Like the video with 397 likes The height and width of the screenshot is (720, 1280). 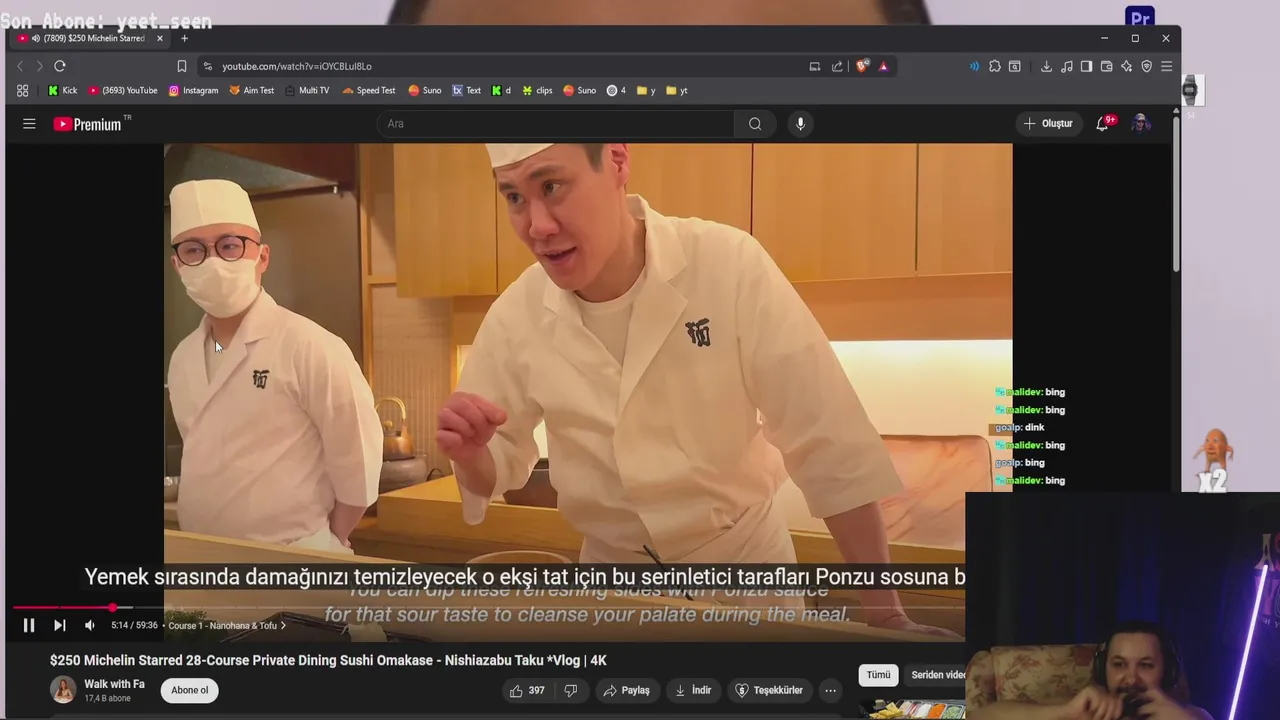coord(527,690)
